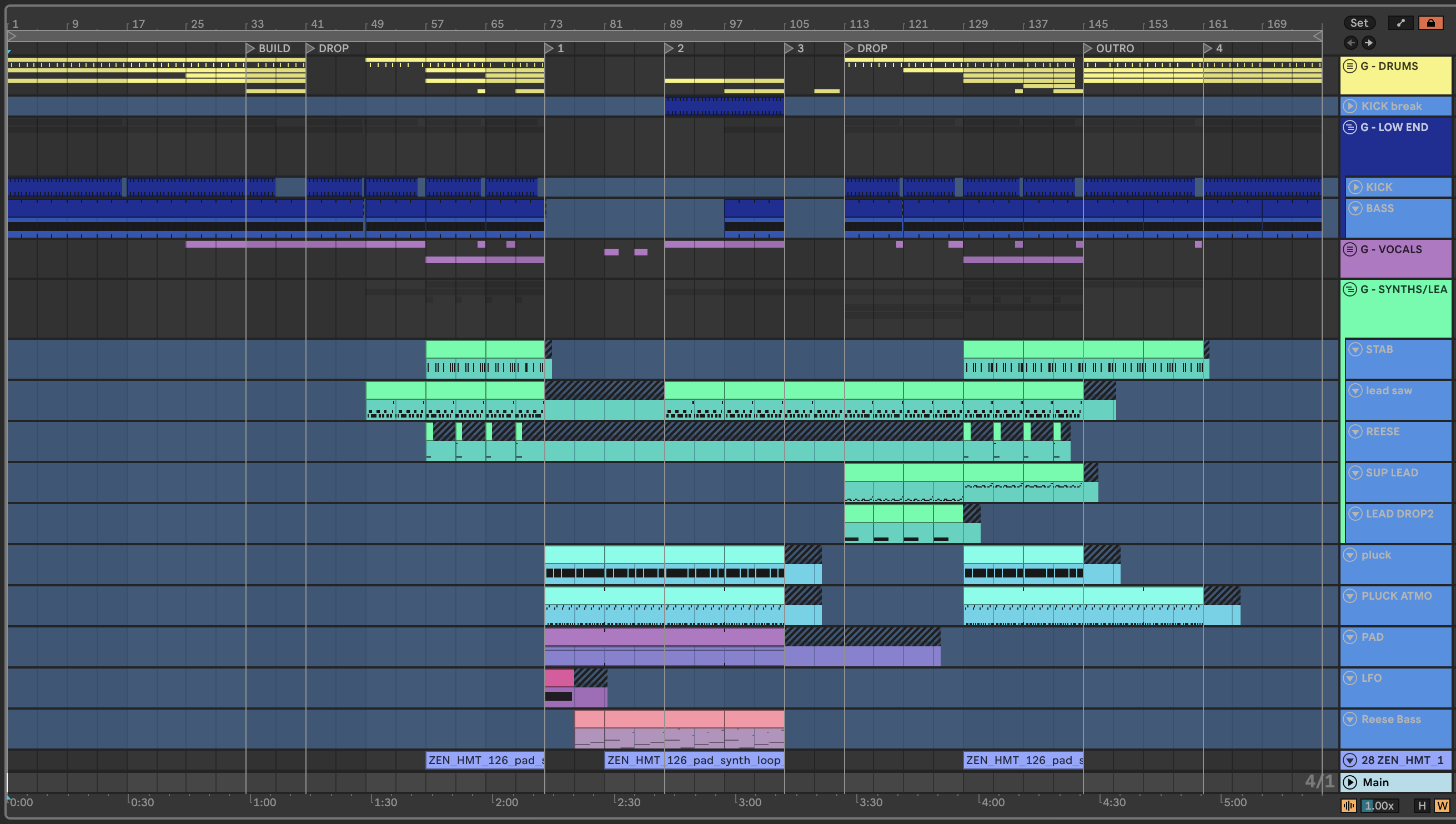Collapse the STAB track arrow
This screenshot has width=1456, height=824.
tap(1355, 349)
